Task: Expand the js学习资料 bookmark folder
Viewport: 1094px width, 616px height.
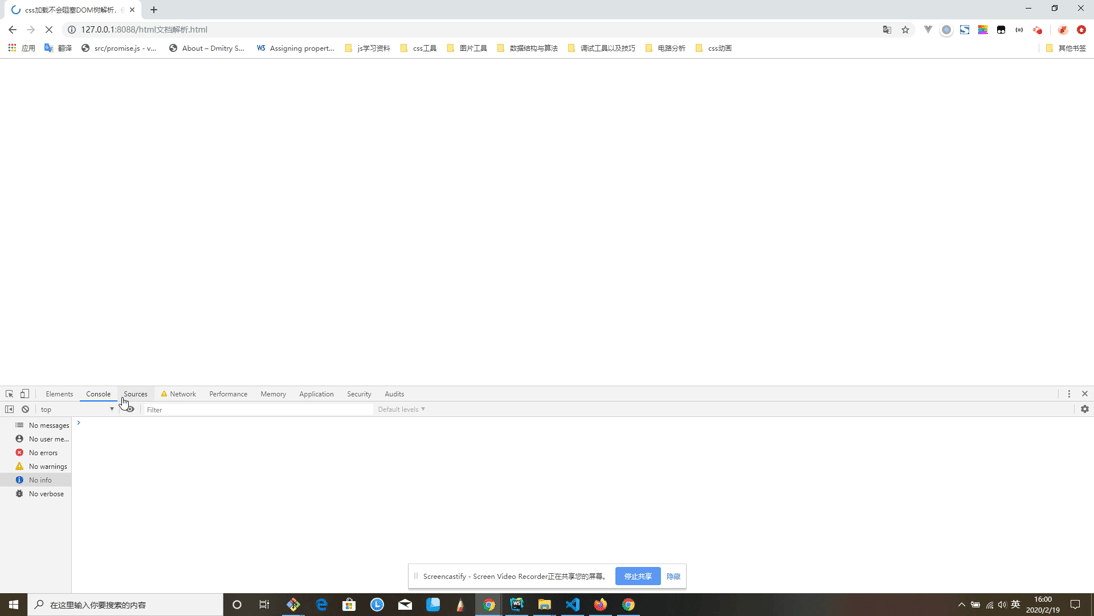Action: (368, 48)
